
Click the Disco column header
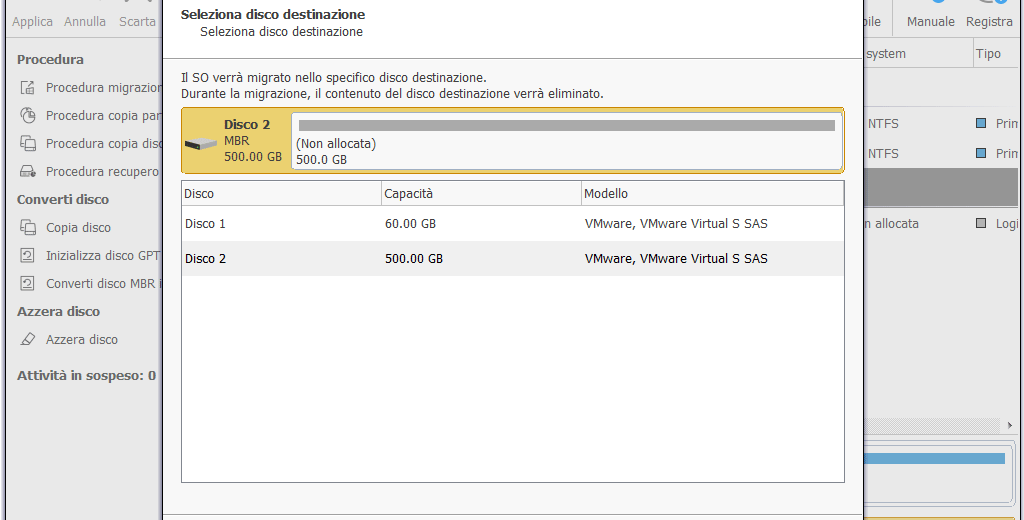tap(281, 193)
